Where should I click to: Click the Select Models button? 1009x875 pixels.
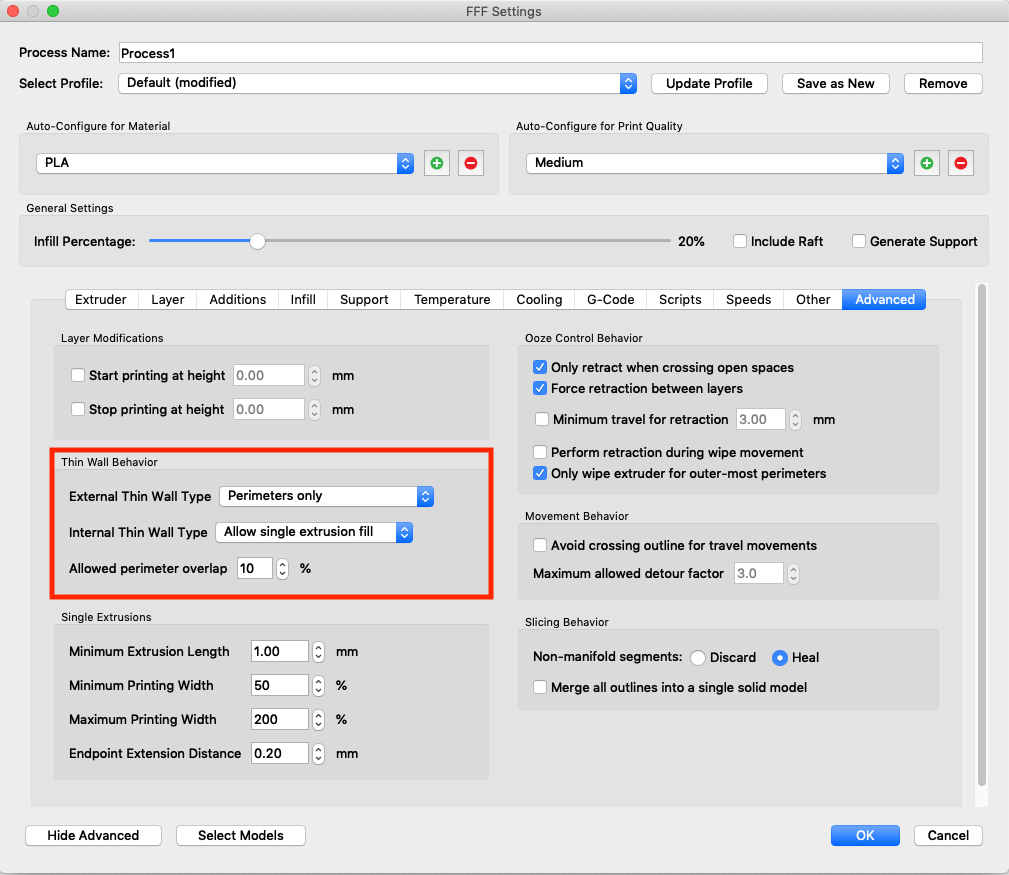click(x=241, y=836)
